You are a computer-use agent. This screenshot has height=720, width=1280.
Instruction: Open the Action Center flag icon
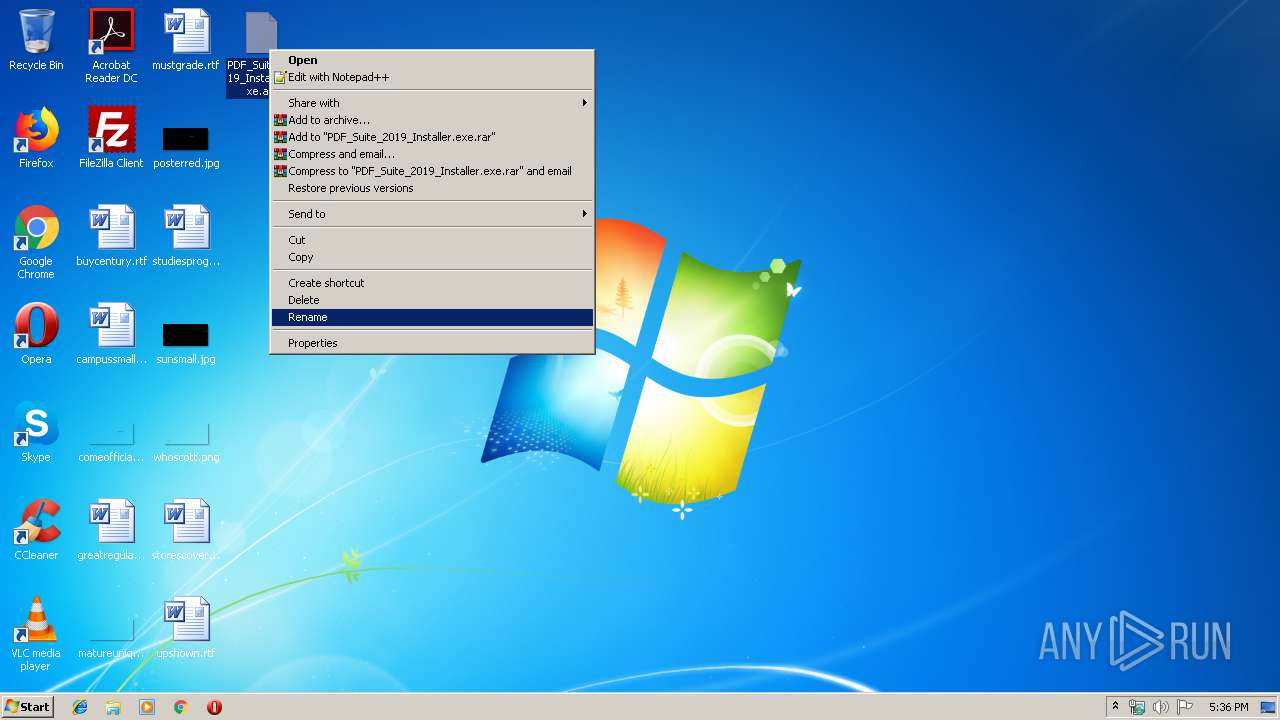pyautogui.click(x=1185, y=707)
